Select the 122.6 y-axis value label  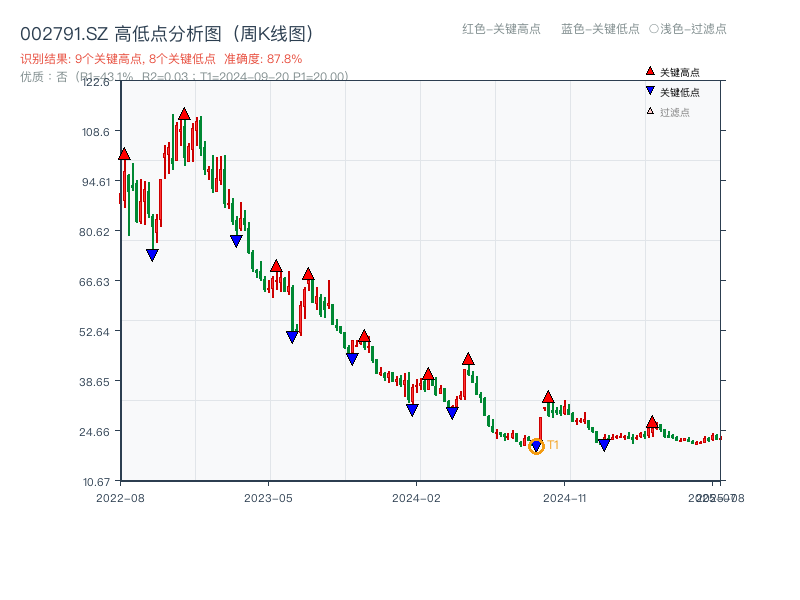[x=98, y=84]
